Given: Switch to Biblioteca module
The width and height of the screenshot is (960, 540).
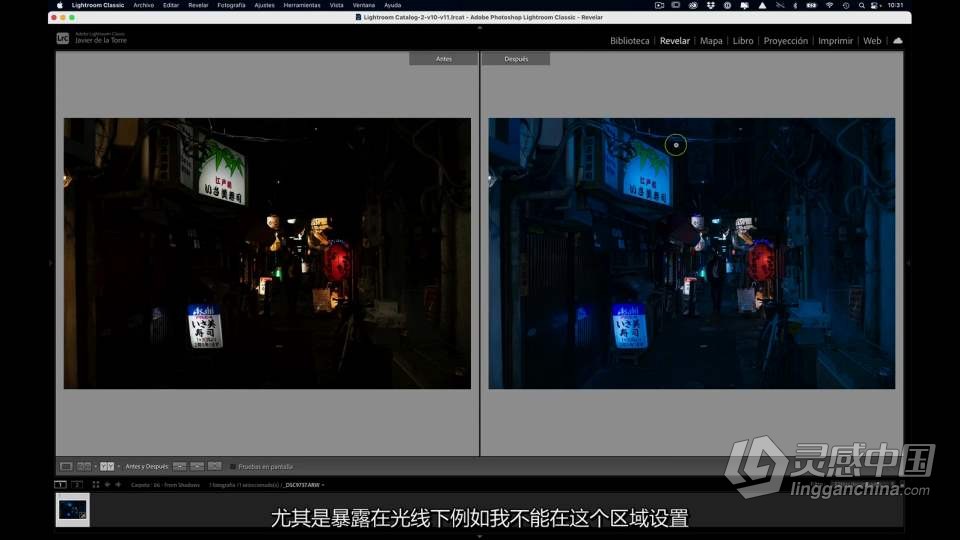Looking at the screenshot, I should click(x=629, y=40).
